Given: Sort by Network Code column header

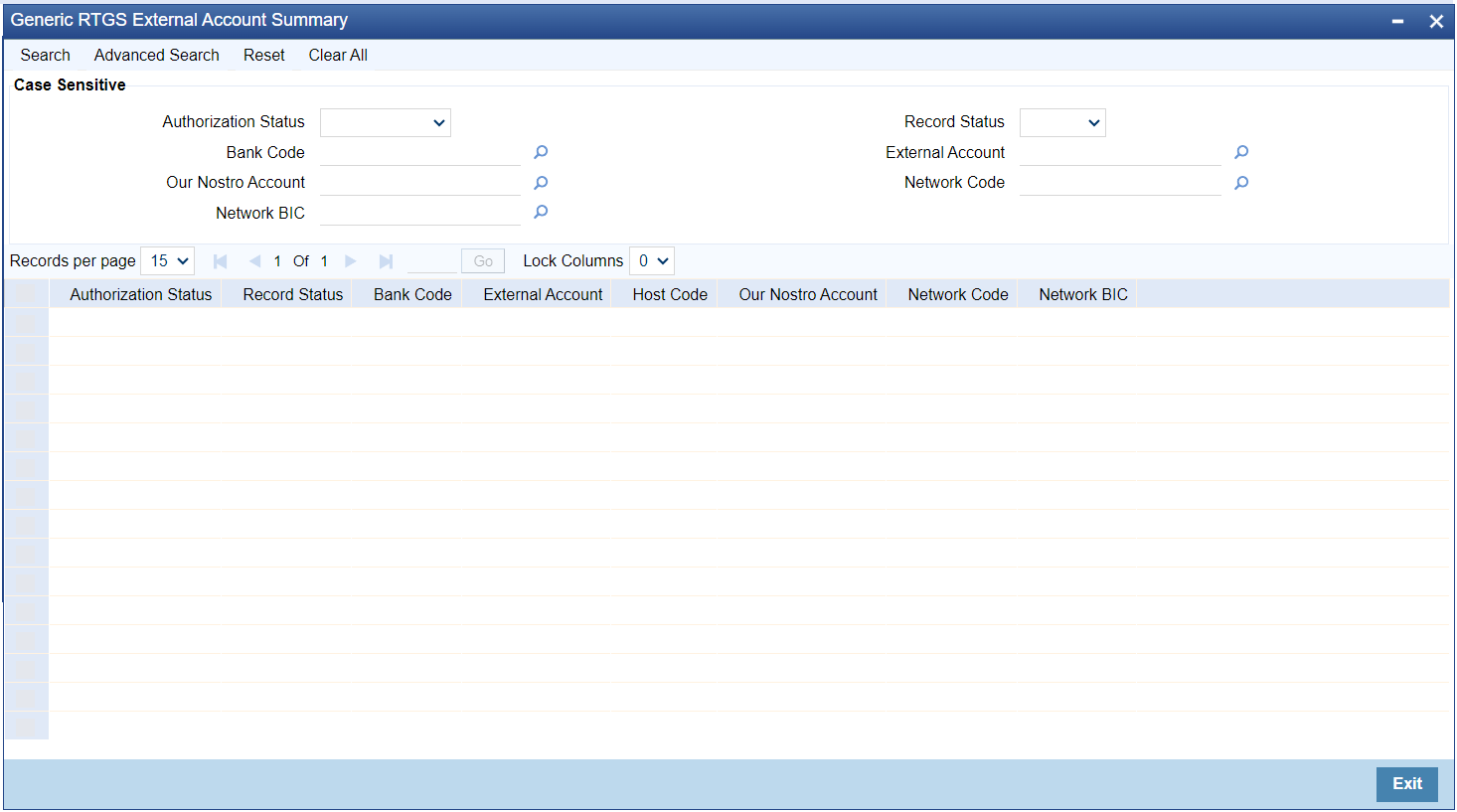Looking at the screenshot, I should point(958,294).
